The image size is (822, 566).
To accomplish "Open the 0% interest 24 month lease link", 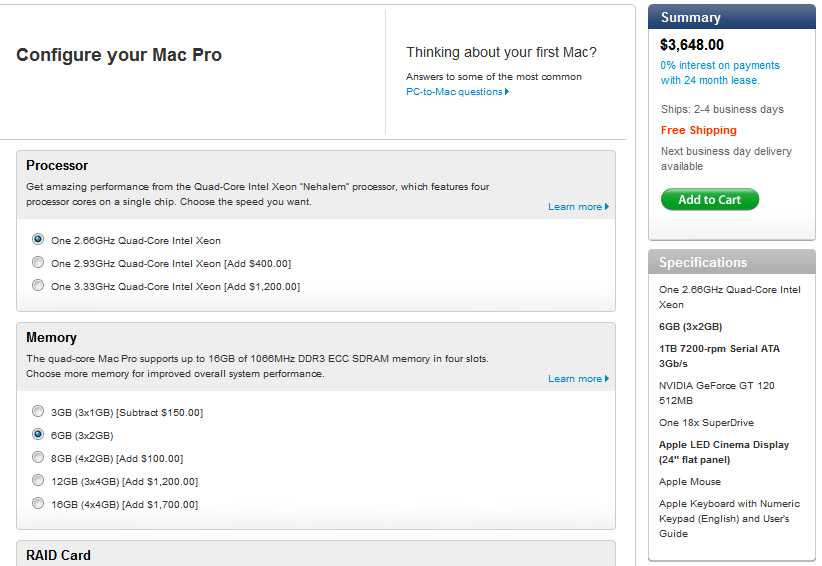I will (719, 73).
